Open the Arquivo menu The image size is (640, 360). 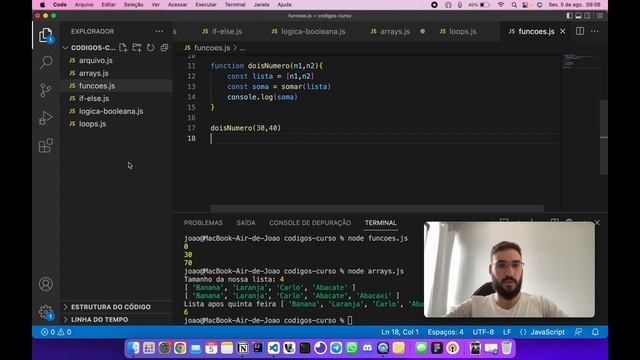pos(84,5)
